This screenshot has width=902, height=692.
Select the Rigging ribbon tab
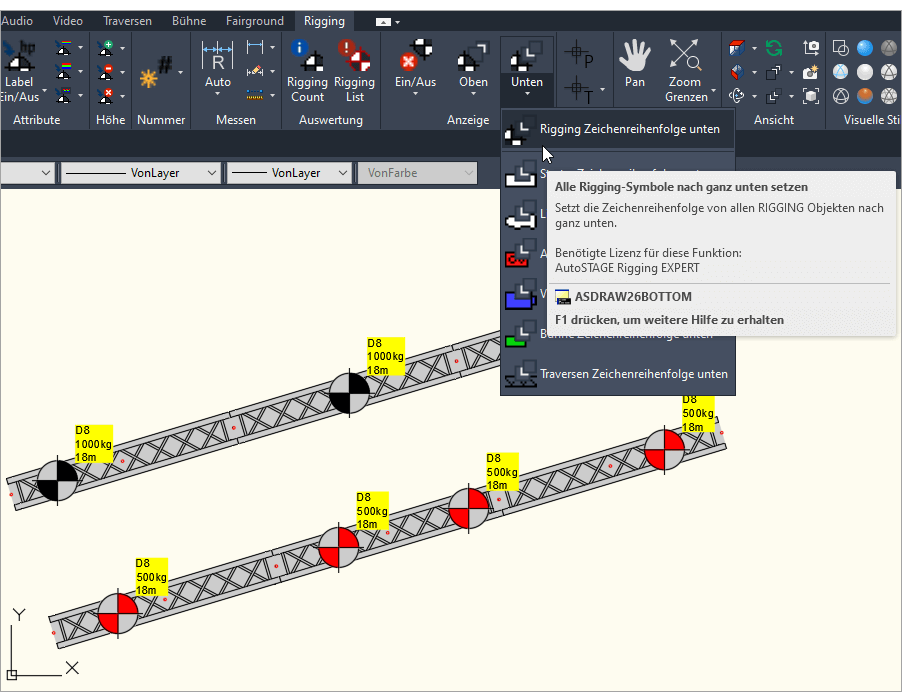point(324,21)
